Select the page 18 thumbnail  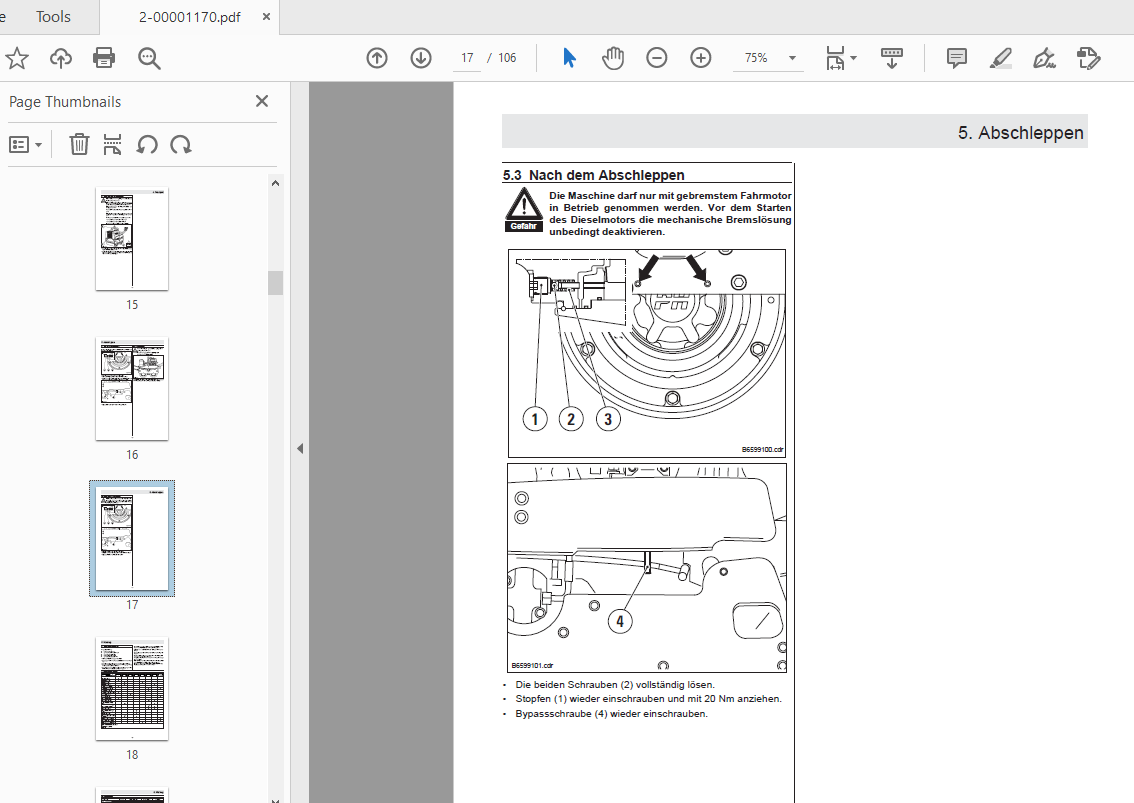(132, 689)
